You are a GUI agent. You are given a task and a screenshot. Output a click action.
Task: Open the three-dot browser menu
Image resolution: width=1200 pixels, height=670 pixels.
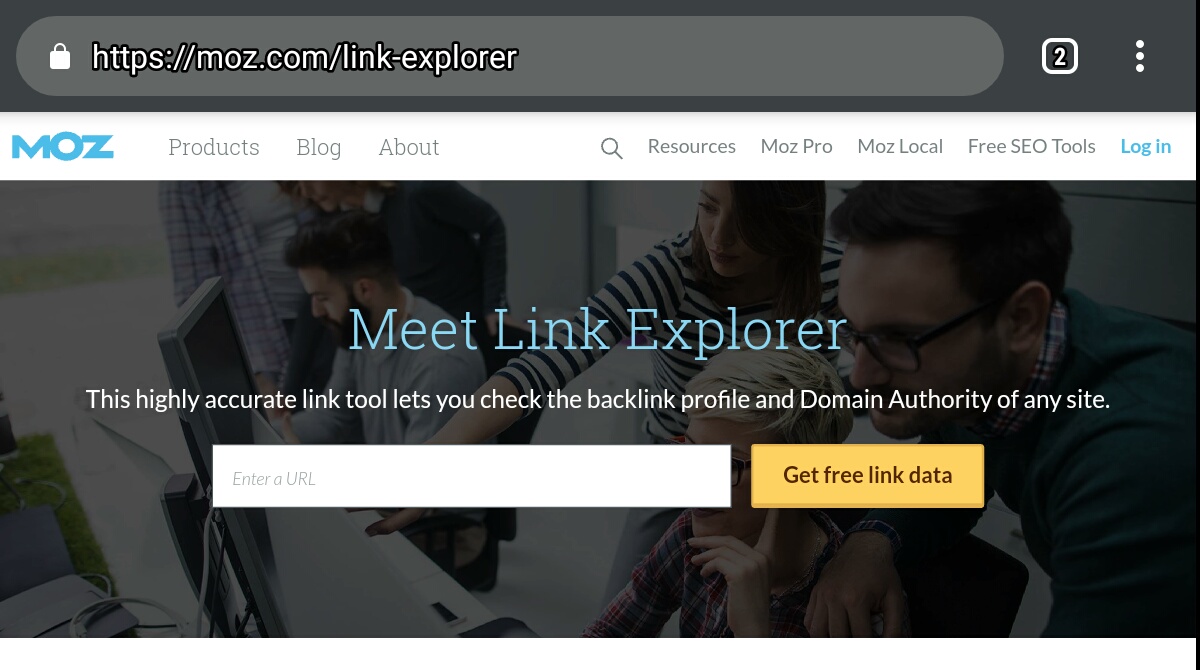coord(1140,57)
